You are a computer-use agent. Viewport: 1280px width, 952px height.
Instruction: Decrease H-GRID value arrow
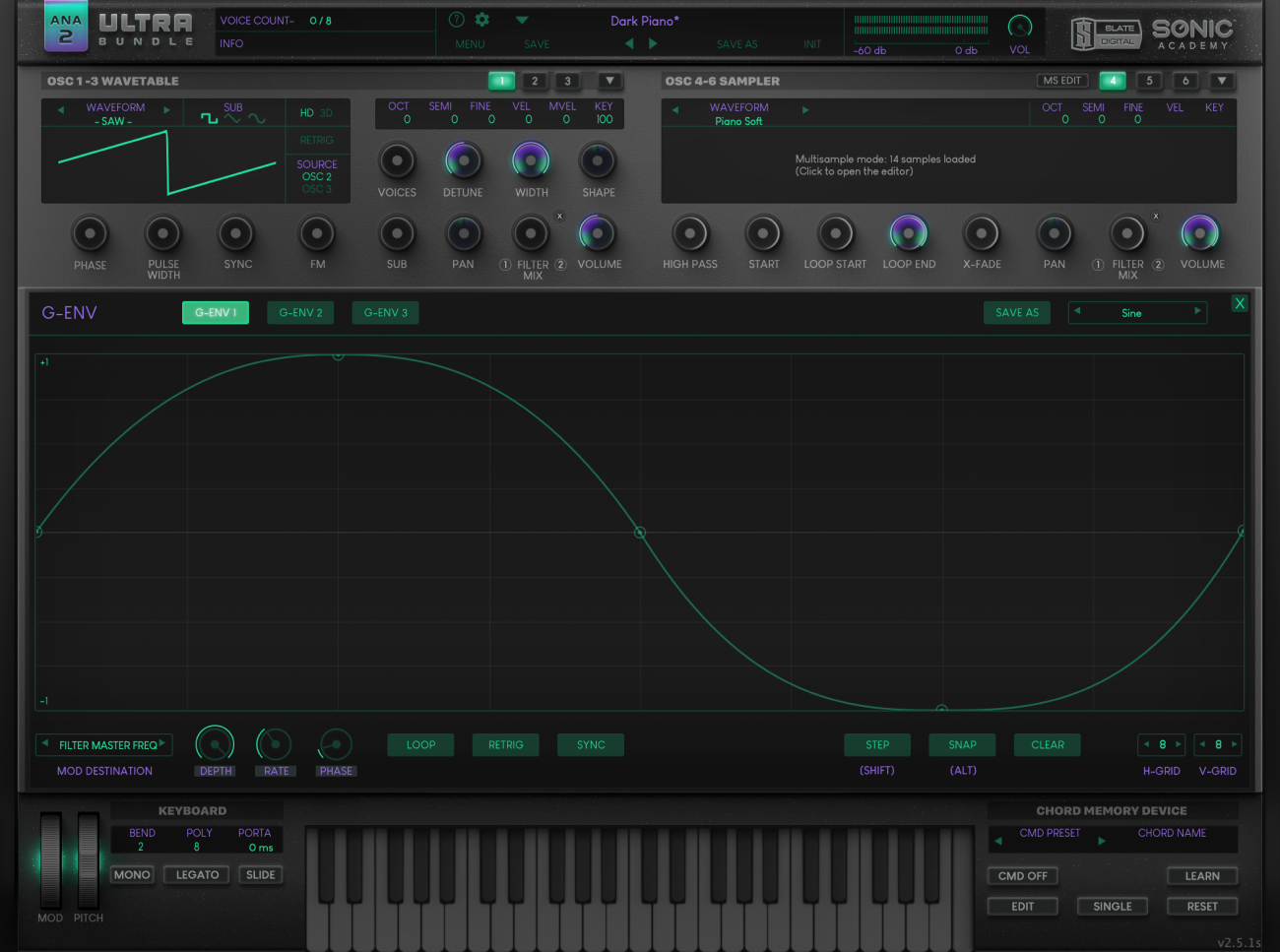[x=1146, y=744]
